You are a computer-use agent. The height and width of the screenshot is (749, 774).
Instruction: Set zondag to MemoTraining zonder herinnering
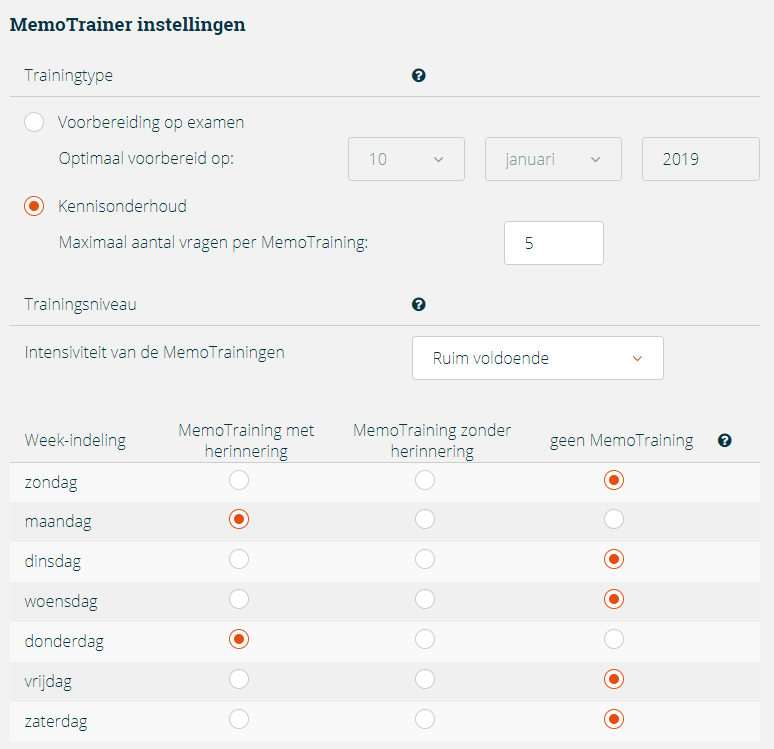click(x=425, y=480)
